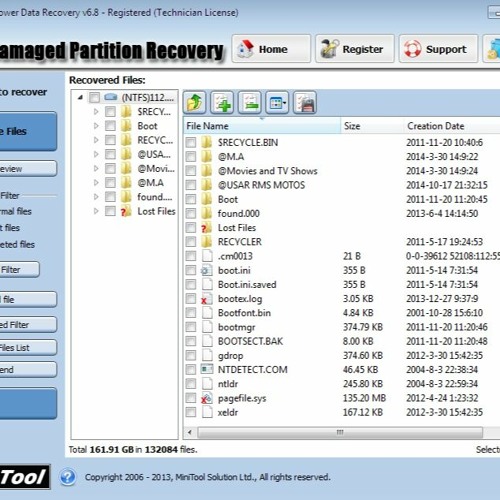The width and height of the screenshot is (500, 500).
Task: Click the Filter button in sidebar
Action: [19, 269]
